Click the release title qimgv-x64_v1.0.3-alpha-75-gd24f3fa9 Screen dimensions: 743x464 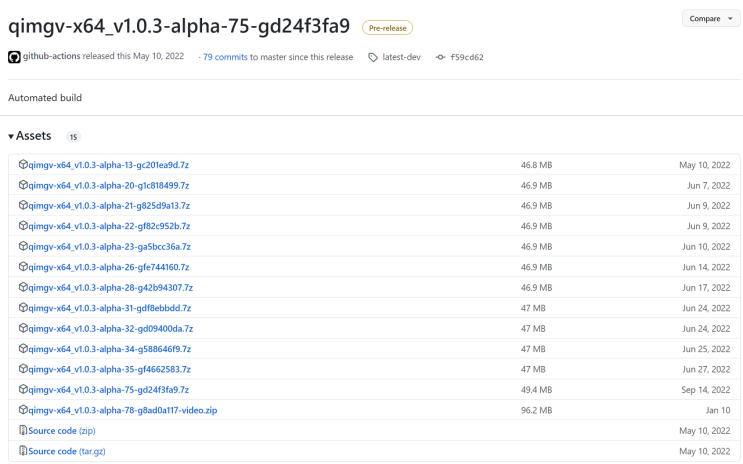(x=179, y=26)
